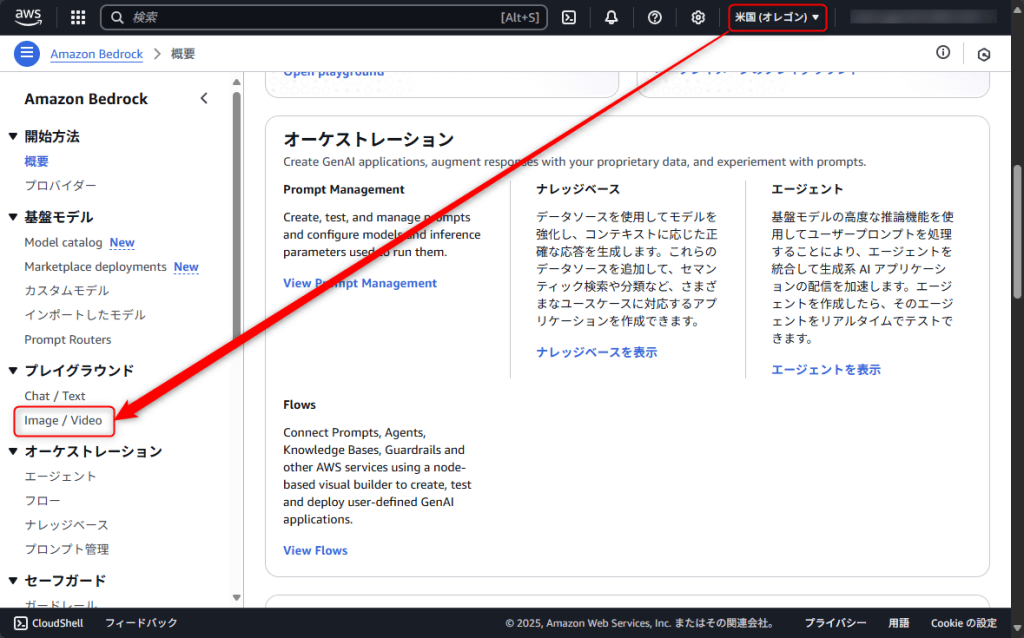
Task: Select 概要 in the sidebar
Action: (37, 161)
